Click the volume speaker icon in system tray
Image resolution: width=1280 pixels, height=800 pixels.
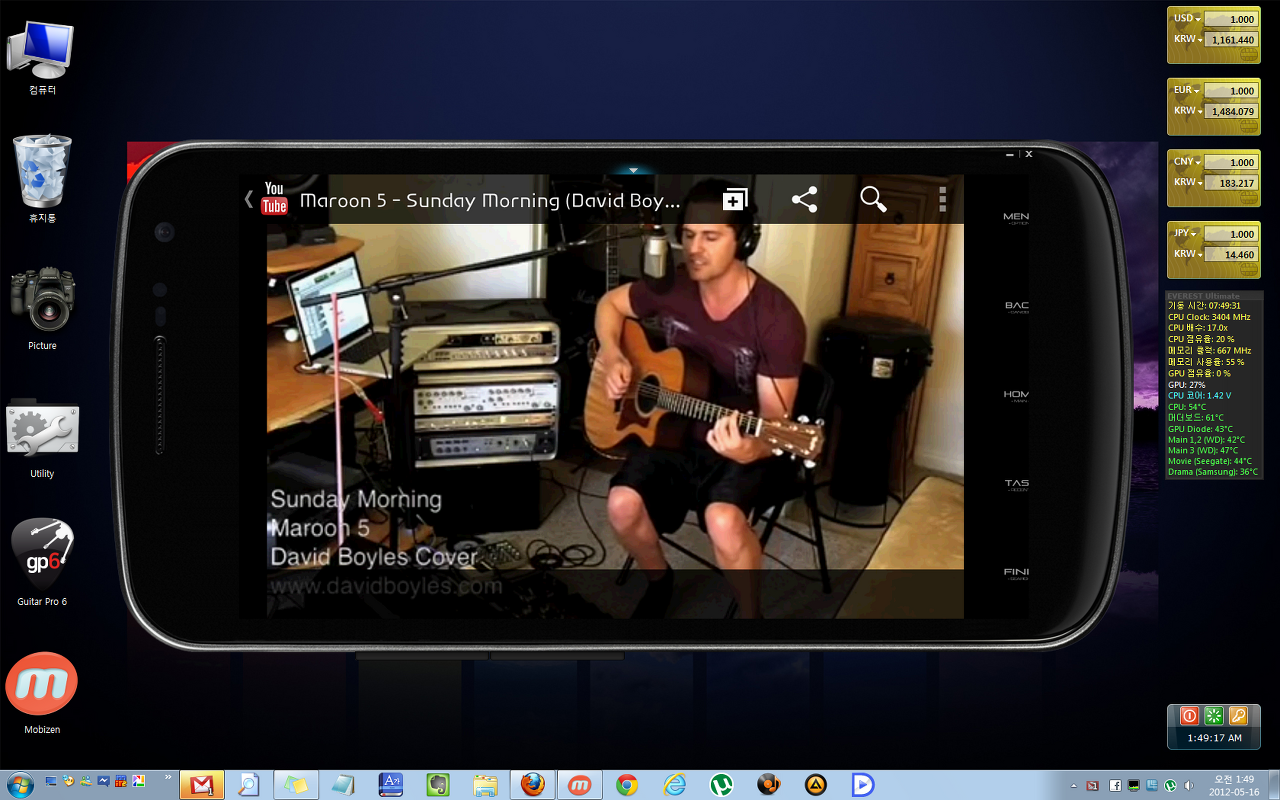[1189, 786]
